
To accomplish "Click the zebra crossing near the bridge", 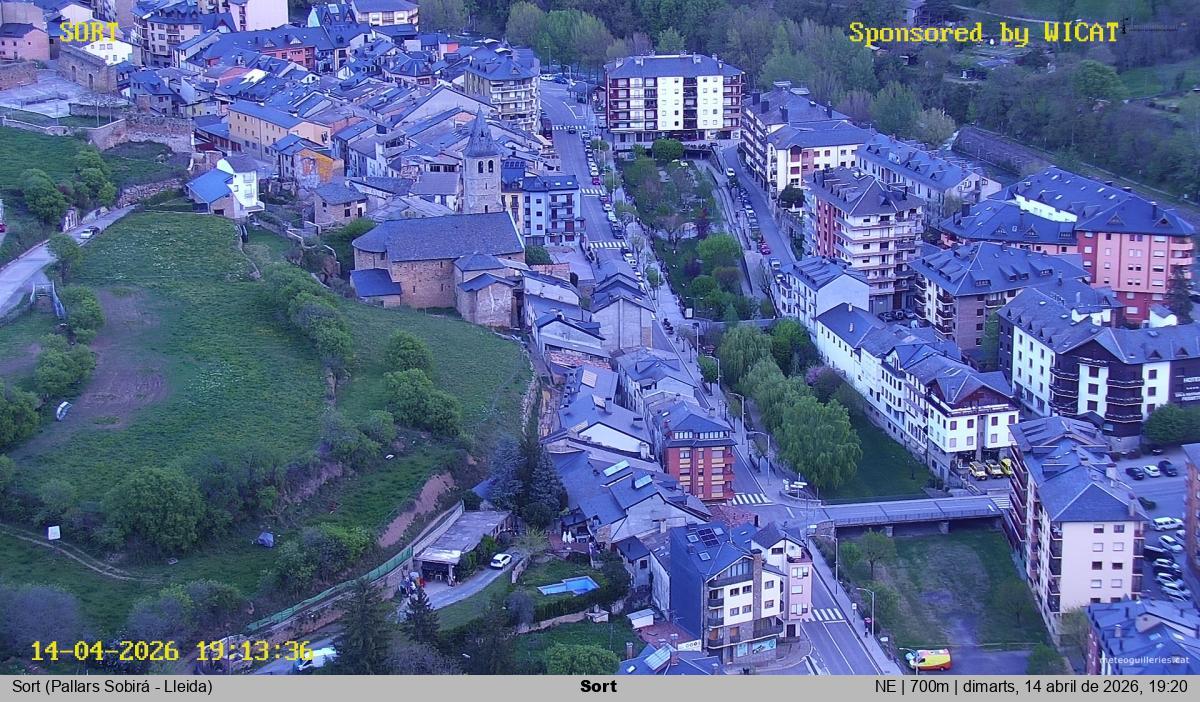I will click(750, 498).
